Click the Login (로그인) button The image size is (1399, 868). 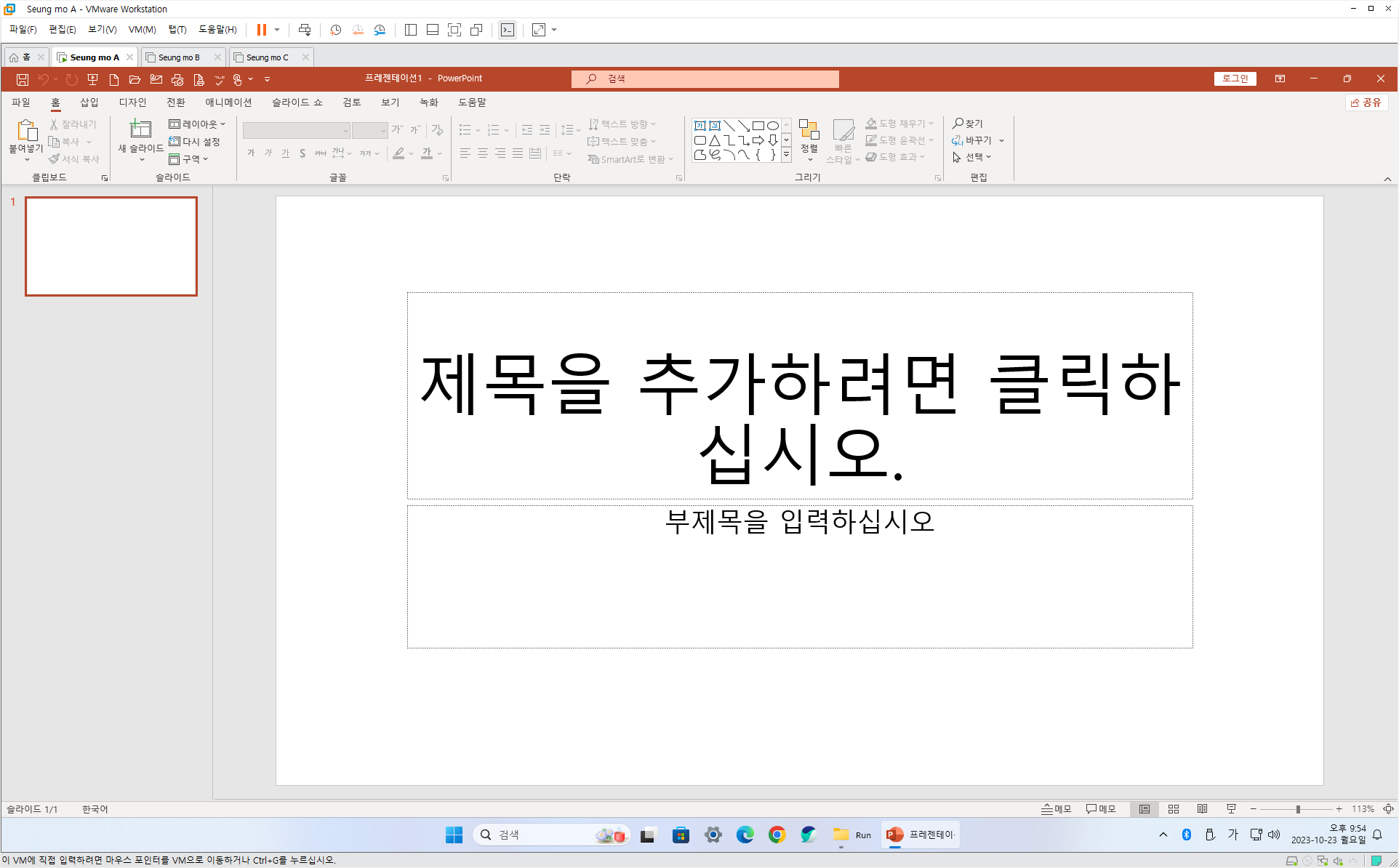(1235, 79)
